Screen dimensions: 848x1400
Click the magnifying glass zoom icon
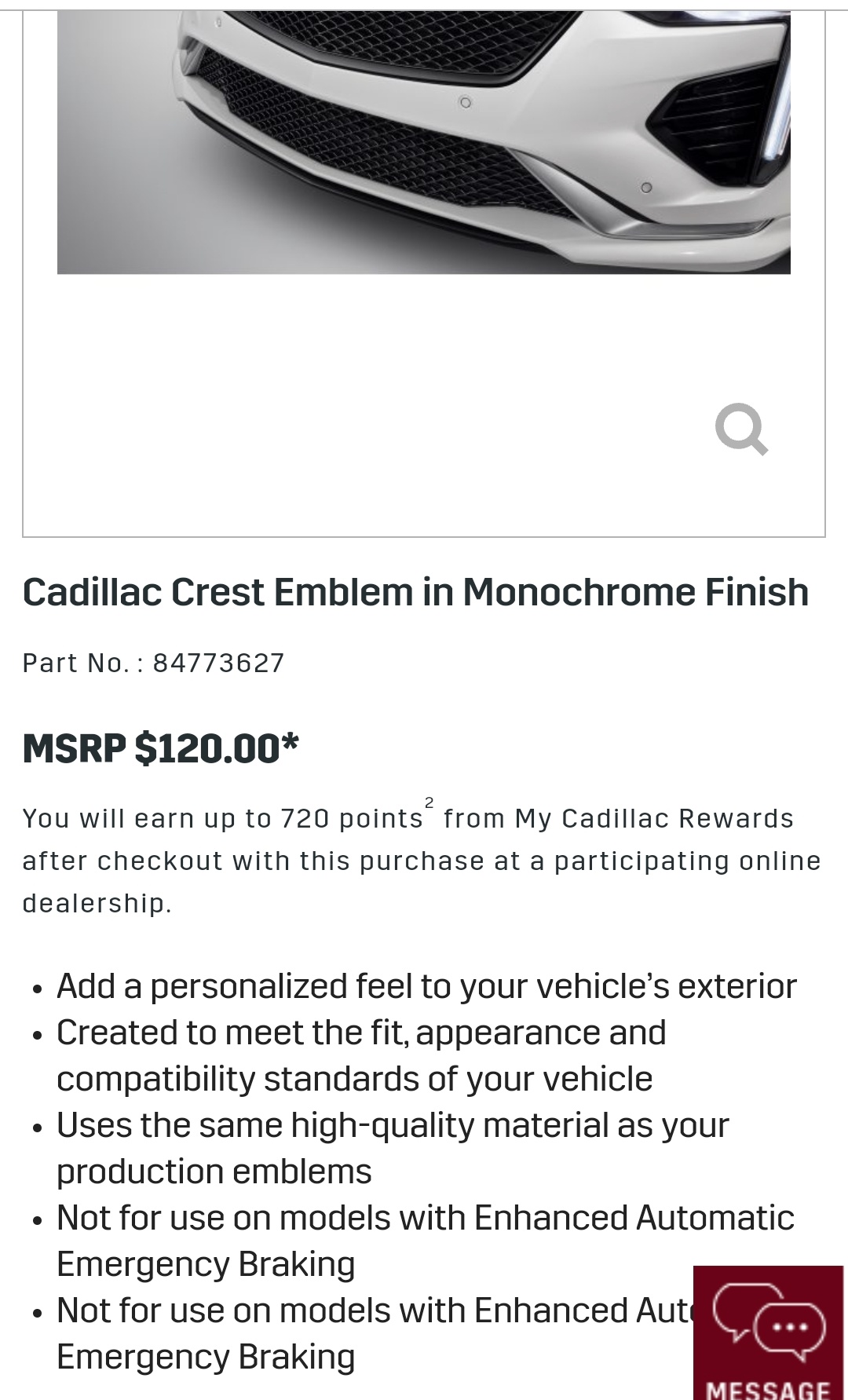[741, 429]
